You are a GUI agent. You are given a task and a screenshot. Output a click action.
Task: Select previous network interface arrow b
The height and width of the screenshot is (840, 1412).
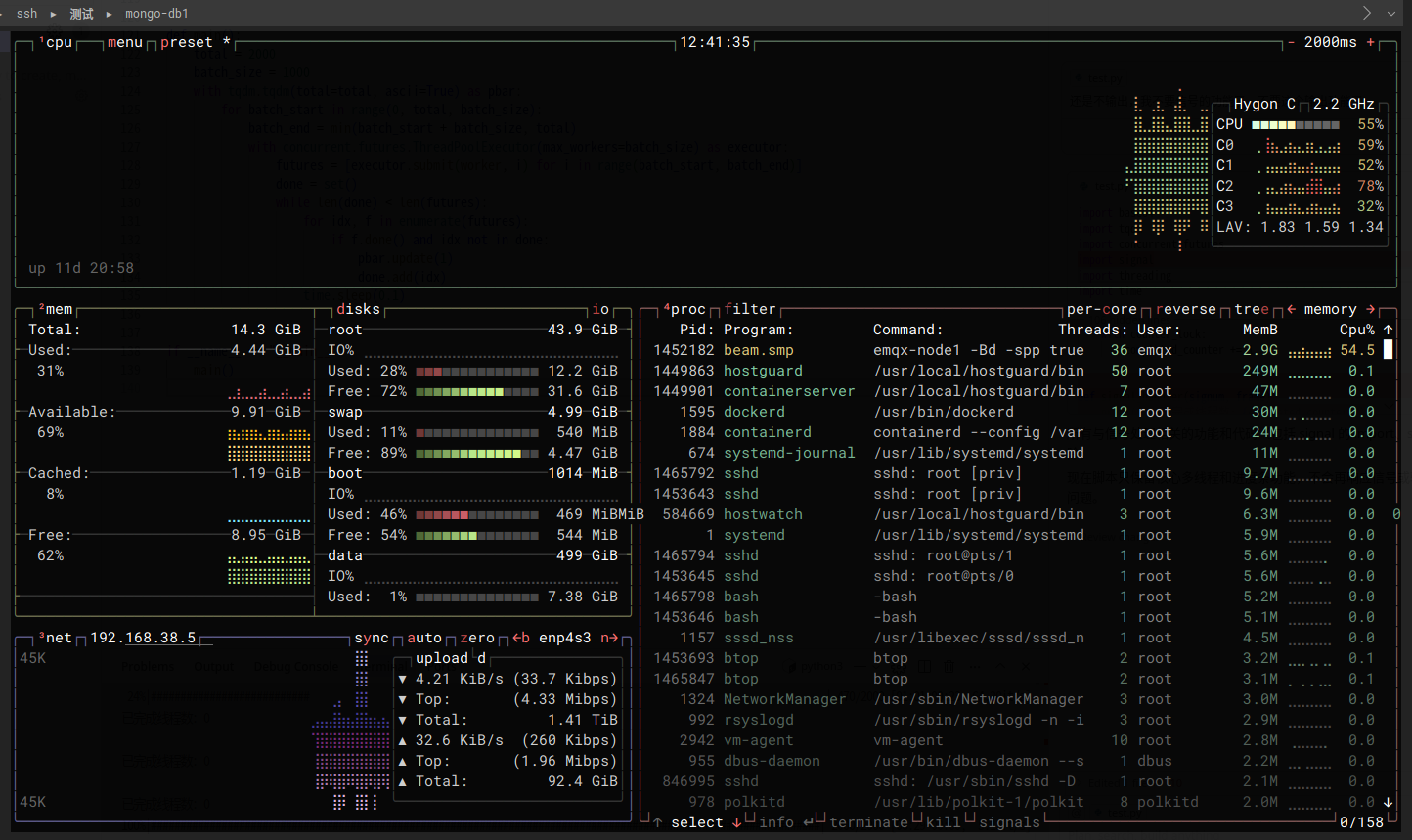[x=521, y=638]
